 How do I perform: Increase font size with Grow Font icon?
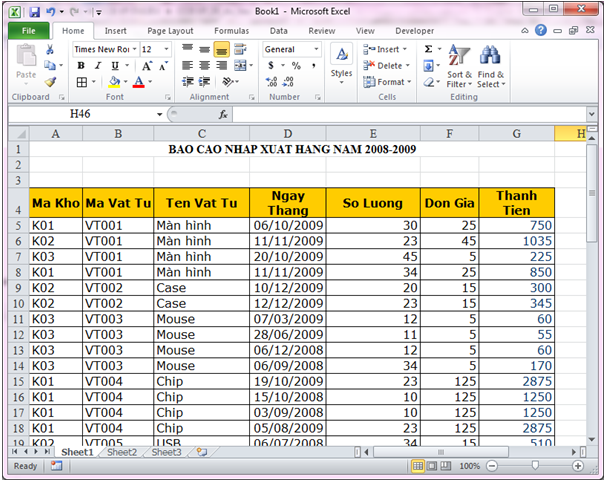[147, 66]
